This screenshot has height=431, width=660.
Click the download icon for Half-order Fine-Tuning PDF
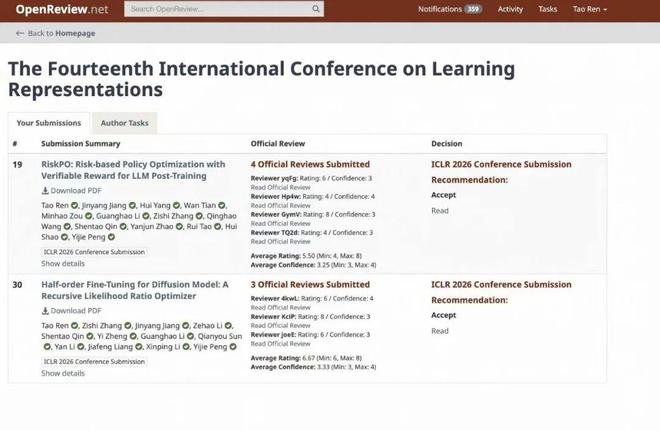click(x=45, y=311)
